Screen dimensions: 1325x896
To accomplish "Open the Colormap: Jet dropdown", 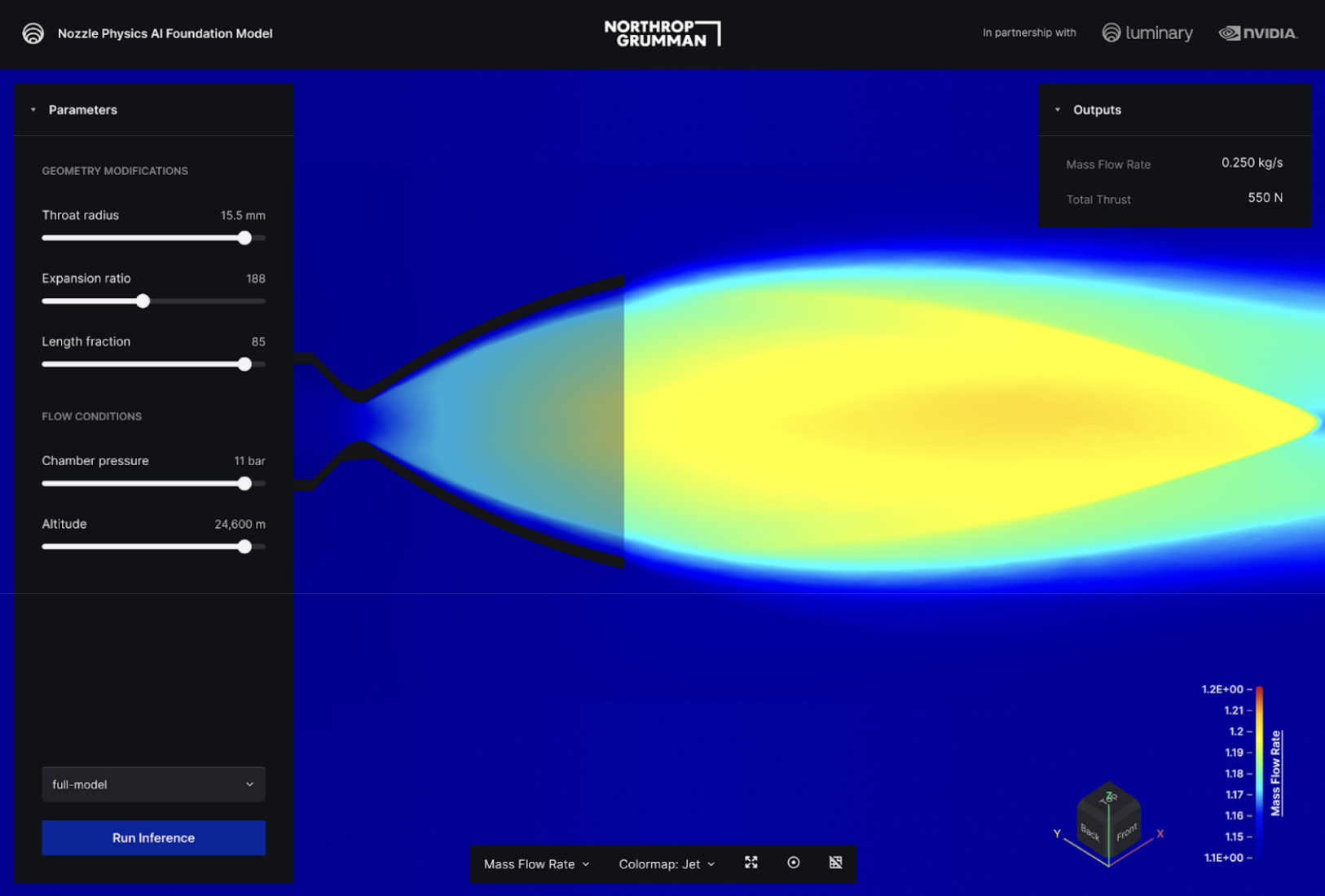I will point(666,863).
